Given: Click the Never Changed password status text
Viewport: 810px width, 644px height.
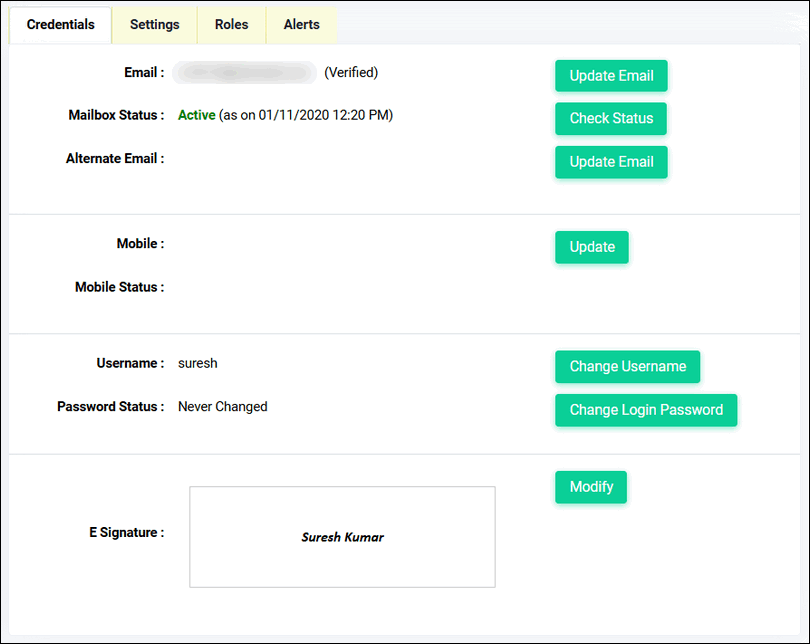Looking at the screenshot, I should tap(222, 407).
